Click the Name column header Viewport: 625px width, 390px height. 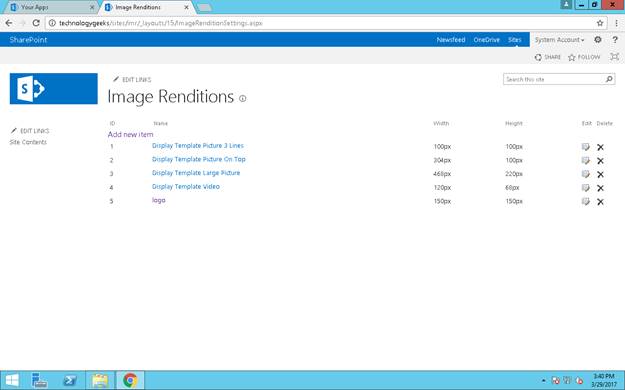point(161,123)
